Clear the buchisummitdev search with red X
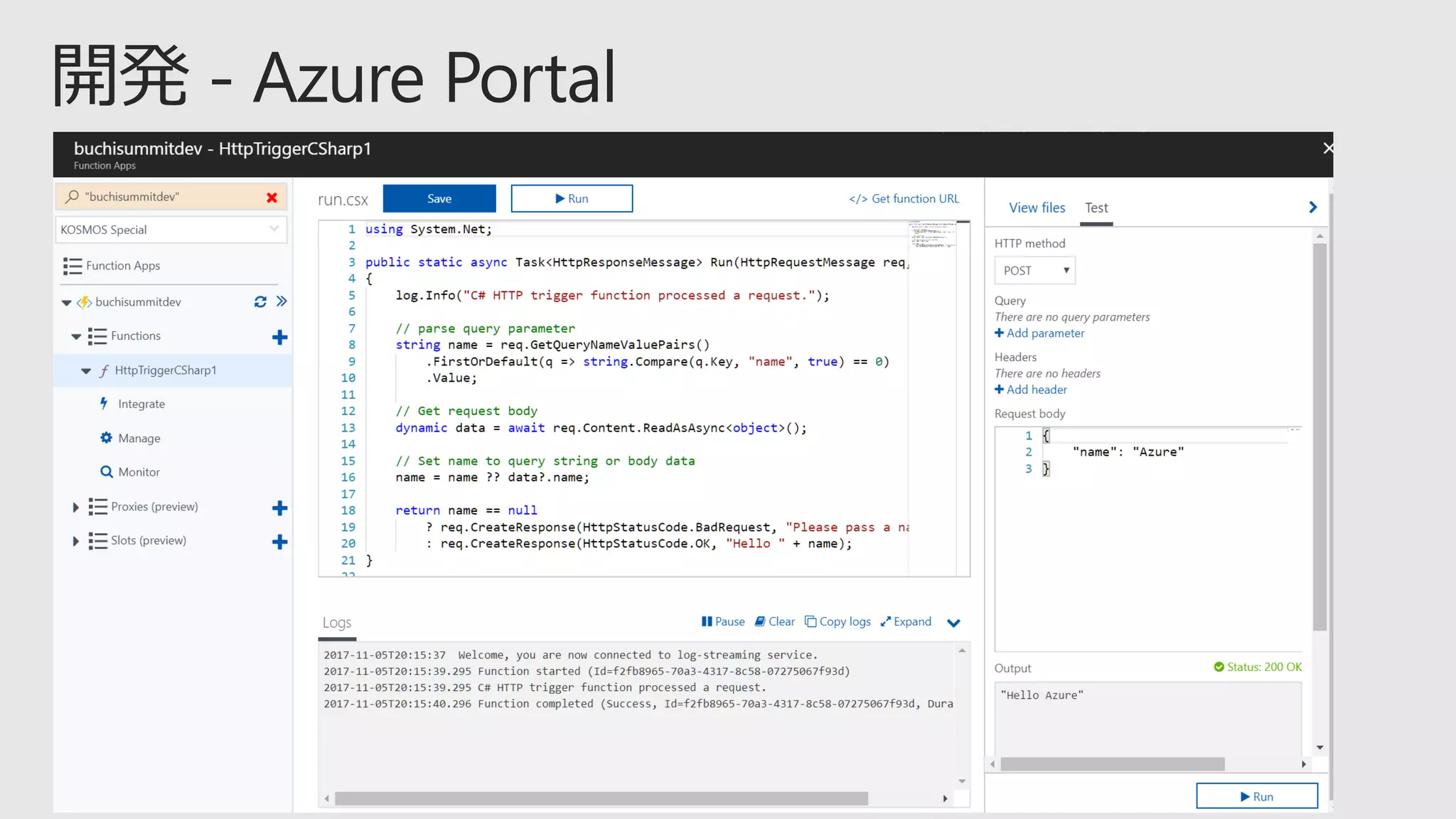The height and width of the screenshot is (819, 1456). pos(272,198)
